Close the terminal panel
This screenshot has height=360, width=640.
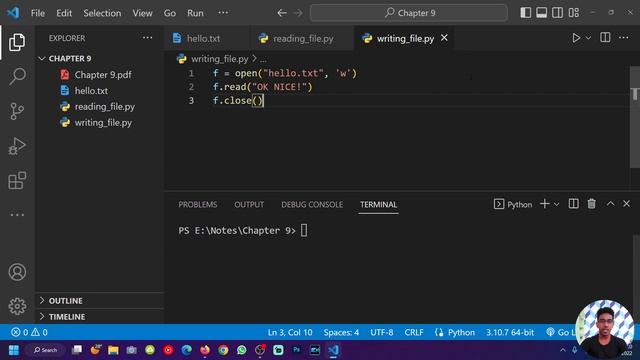coord(626,204)
